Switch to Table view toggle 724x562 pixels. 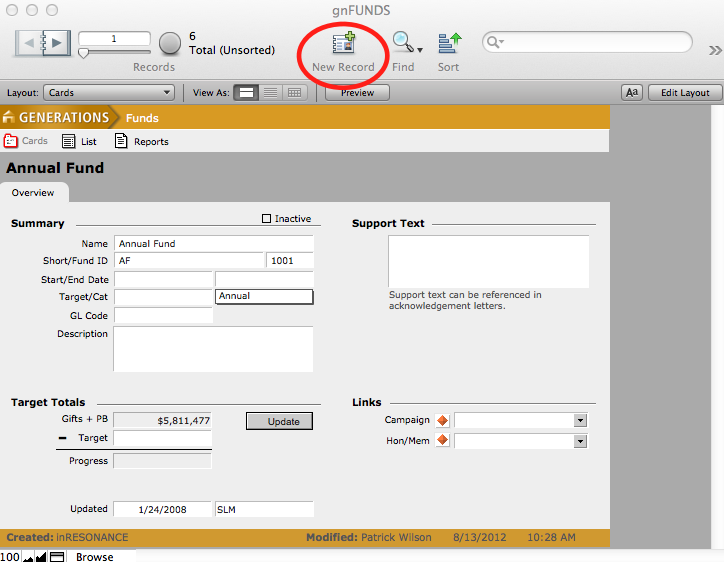click(294, 93)
